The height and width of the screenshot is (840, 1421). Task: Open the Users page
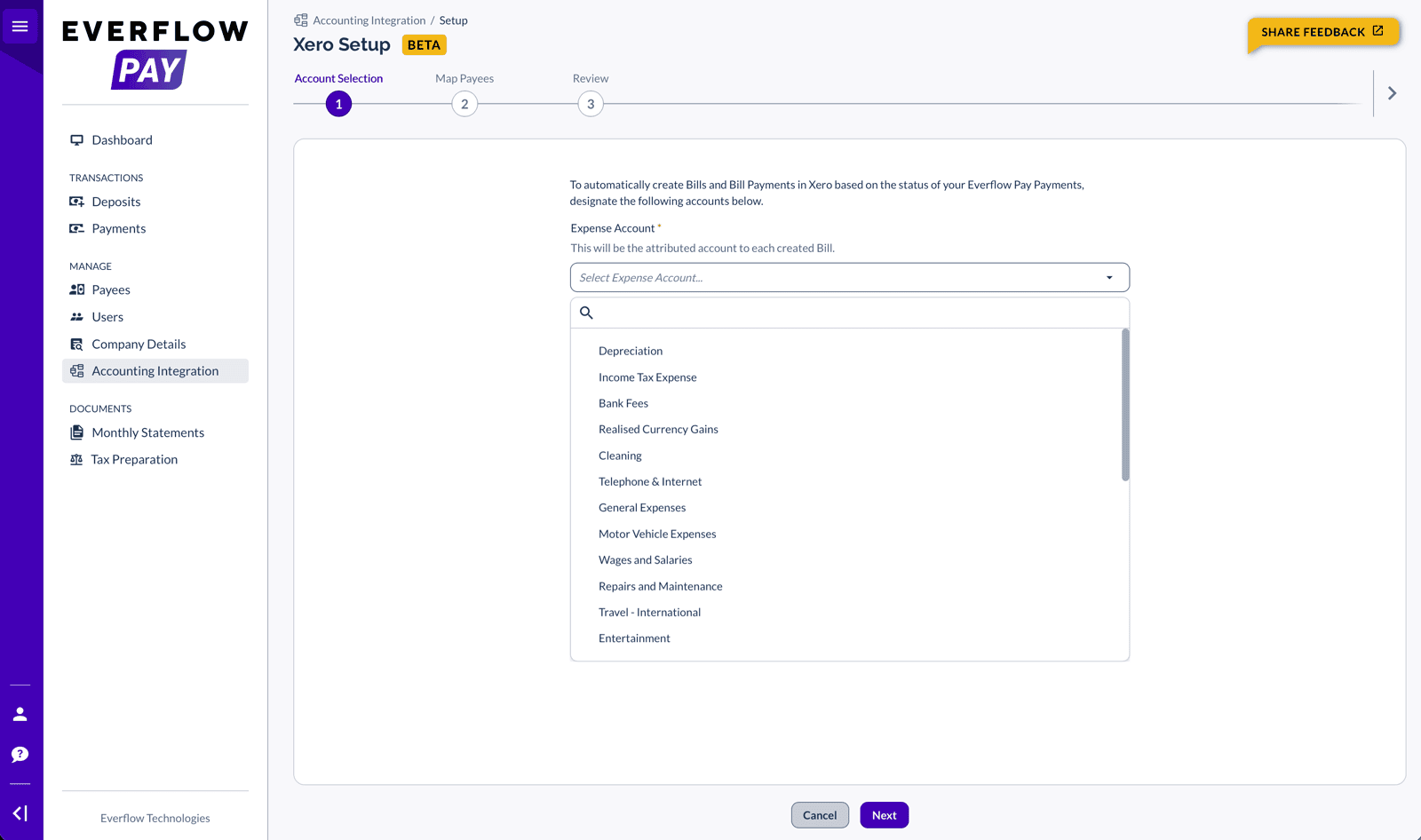[x=107, y=317]
